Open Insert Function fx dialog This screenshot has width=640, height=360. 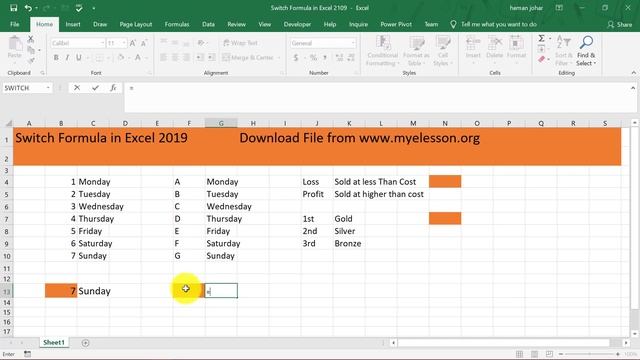pyautogui.click(x=113, y=88)
